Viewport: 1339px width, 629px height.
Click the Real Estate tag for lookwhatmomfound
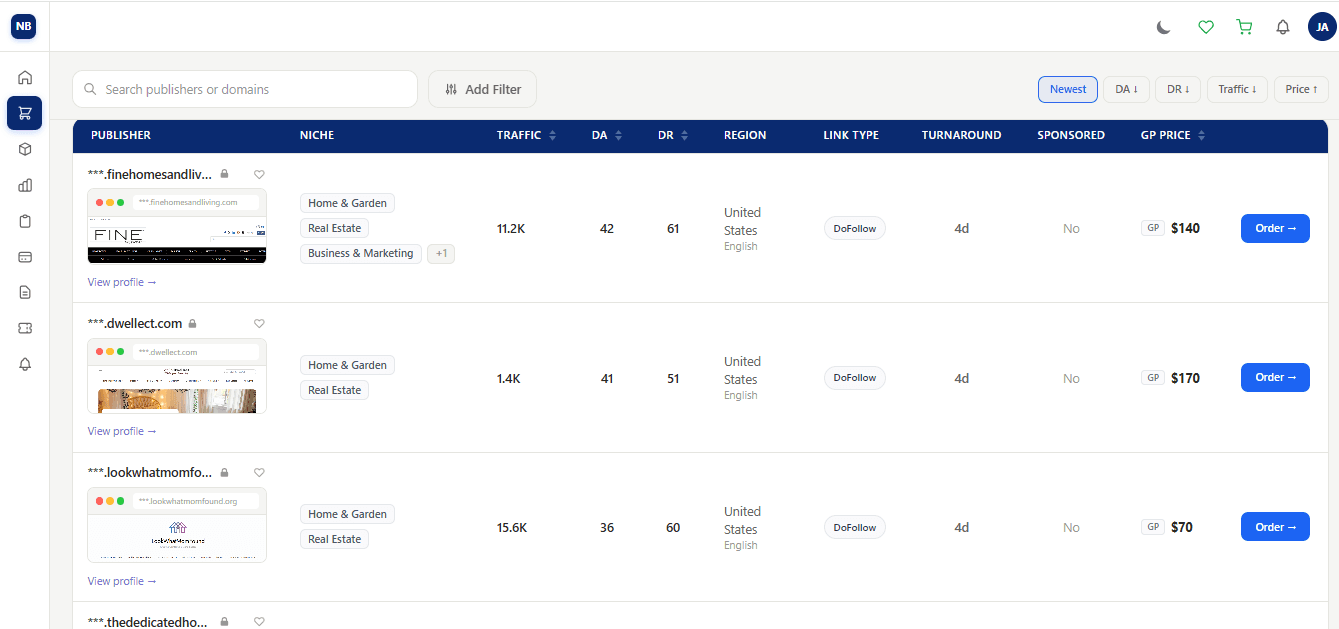(334, 539)
